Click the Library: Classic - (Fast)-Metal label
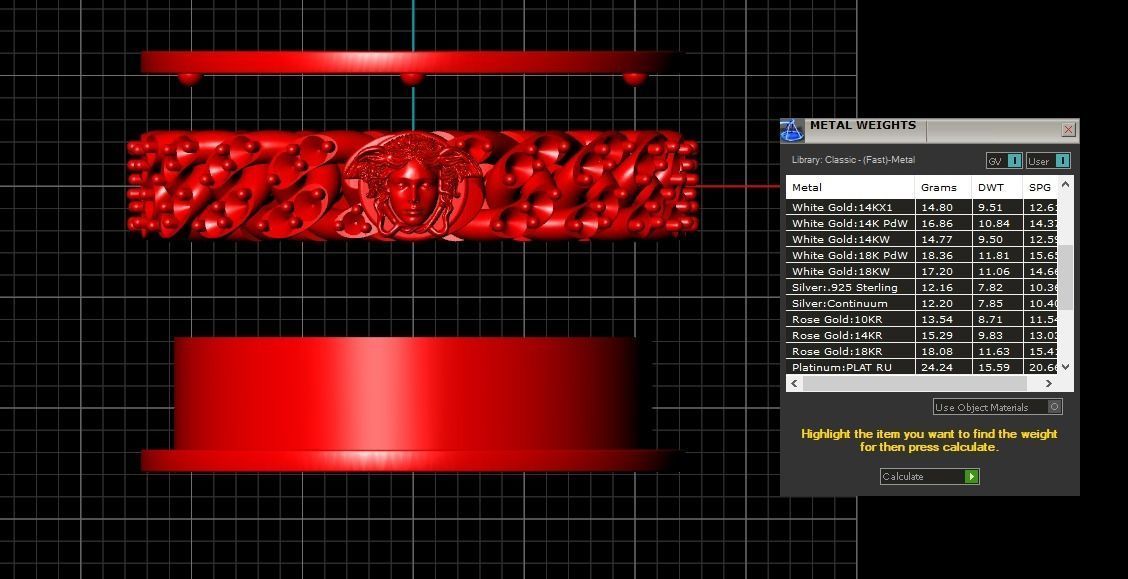Screen dimensions: 1128x579 (x=853, y=160)
